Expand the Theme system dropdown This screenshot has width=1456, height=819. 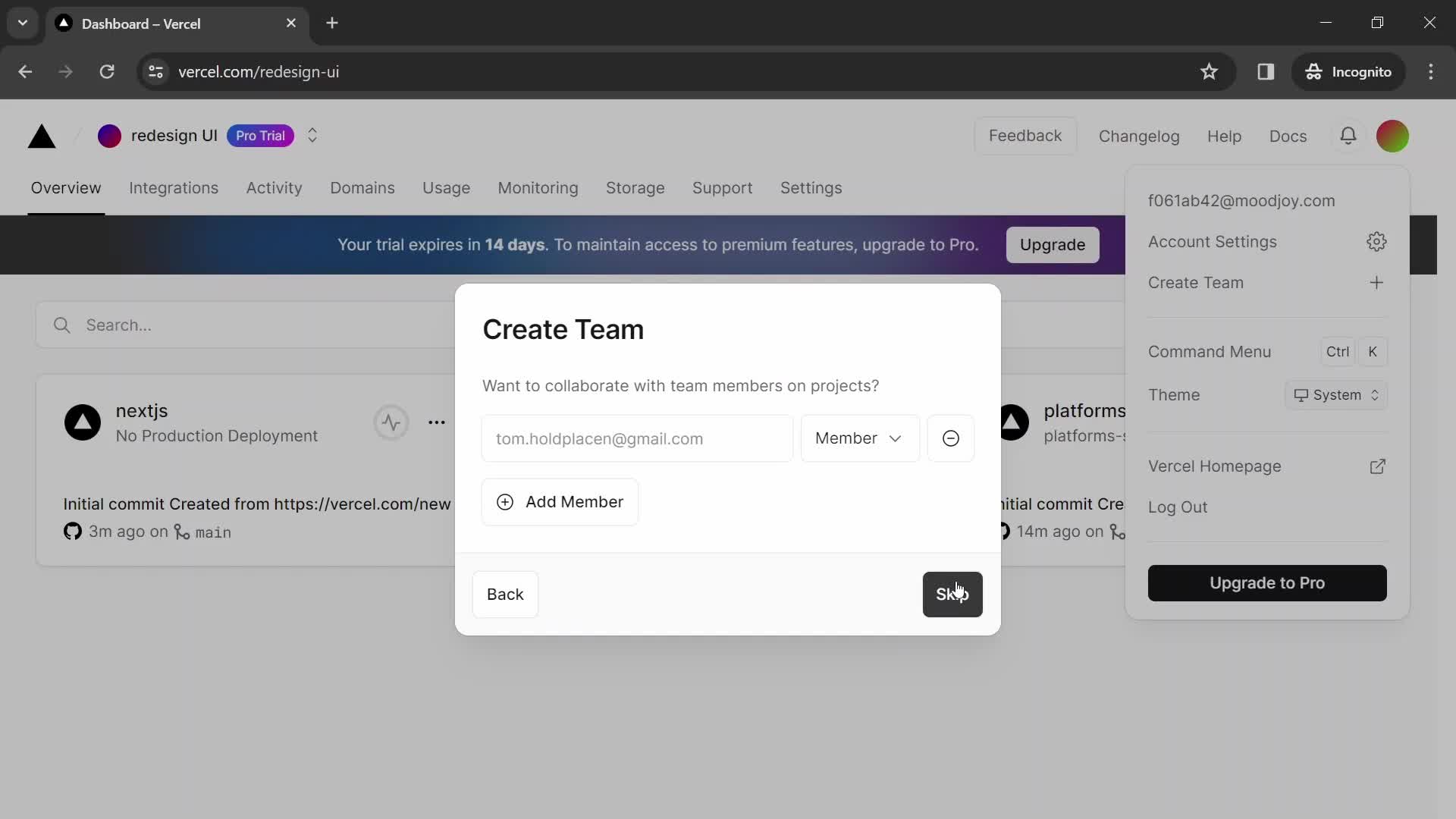click(1336, 396)
